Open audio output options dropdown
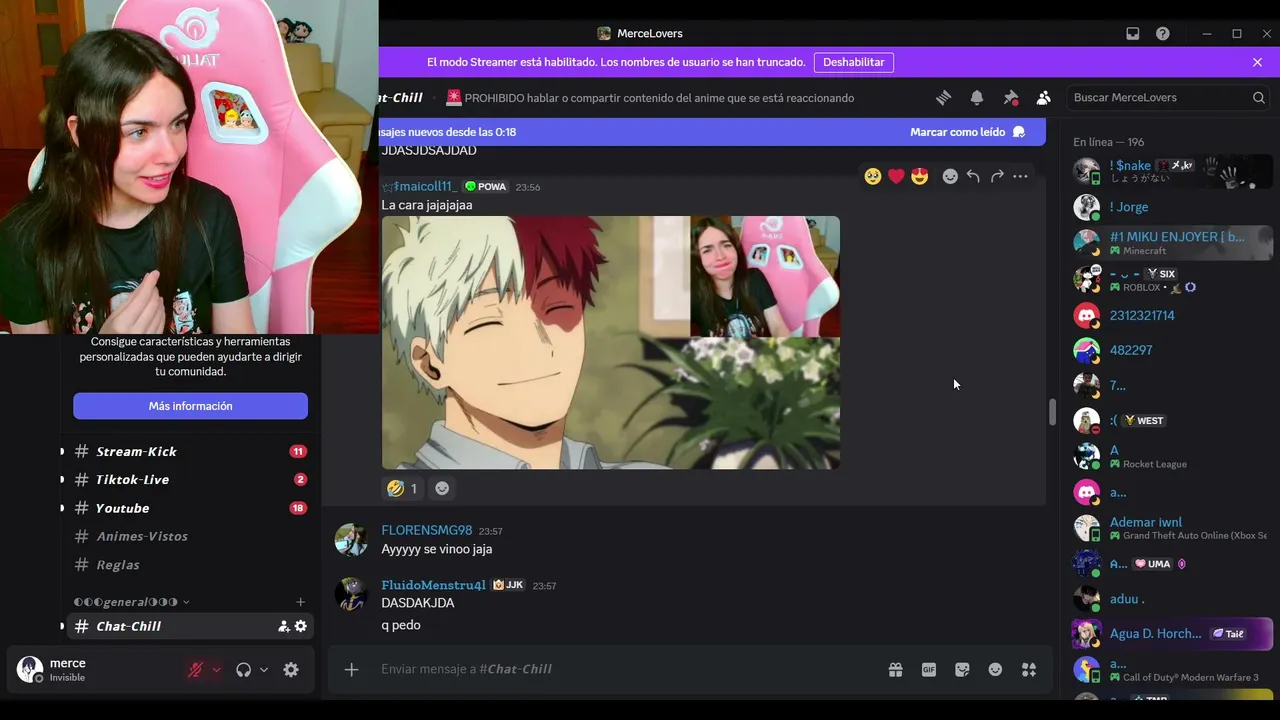The height and width of the screenshot is (720, 1280). tap(264, 670)
